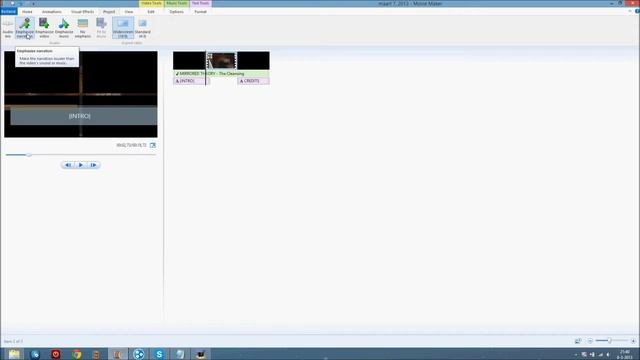
Task: Step to the previous frame
Action: (68, 165)
